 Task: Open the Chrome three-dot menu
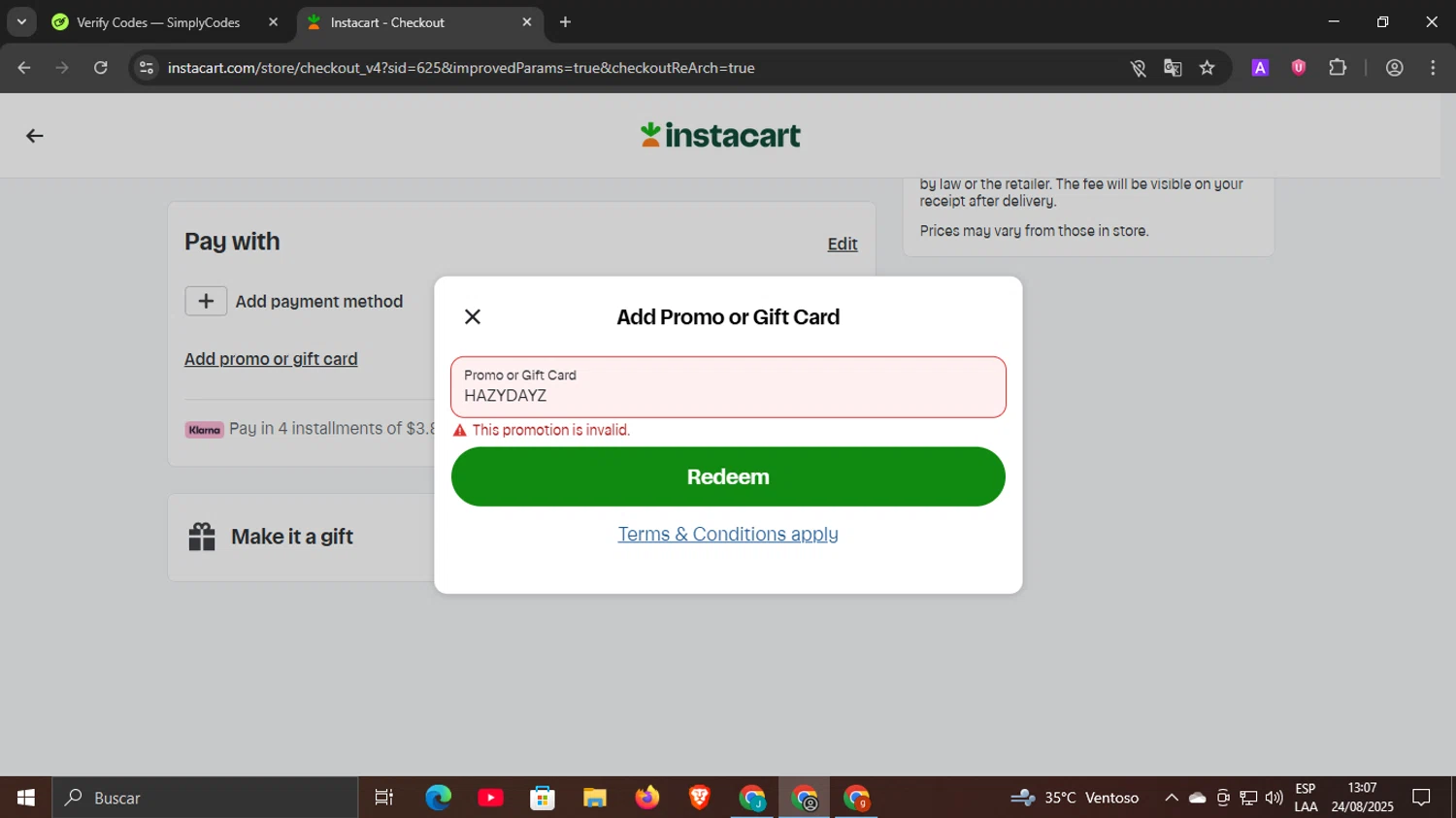pos(1433,68)
